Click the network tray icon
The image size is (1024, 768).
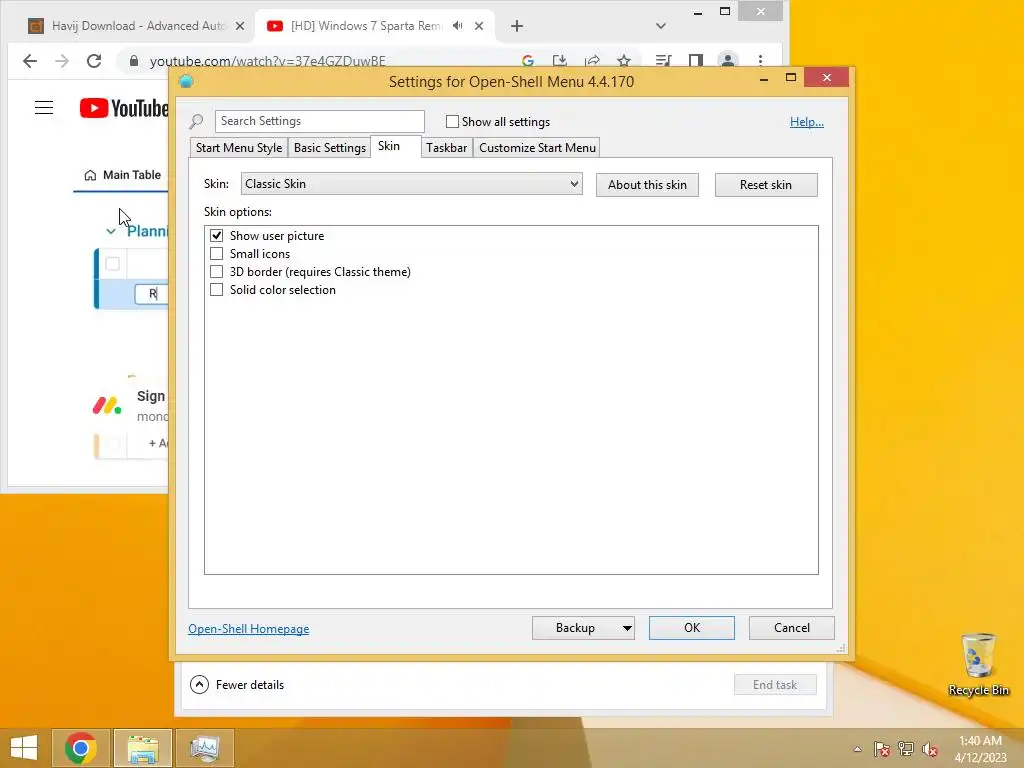[906, 749]
